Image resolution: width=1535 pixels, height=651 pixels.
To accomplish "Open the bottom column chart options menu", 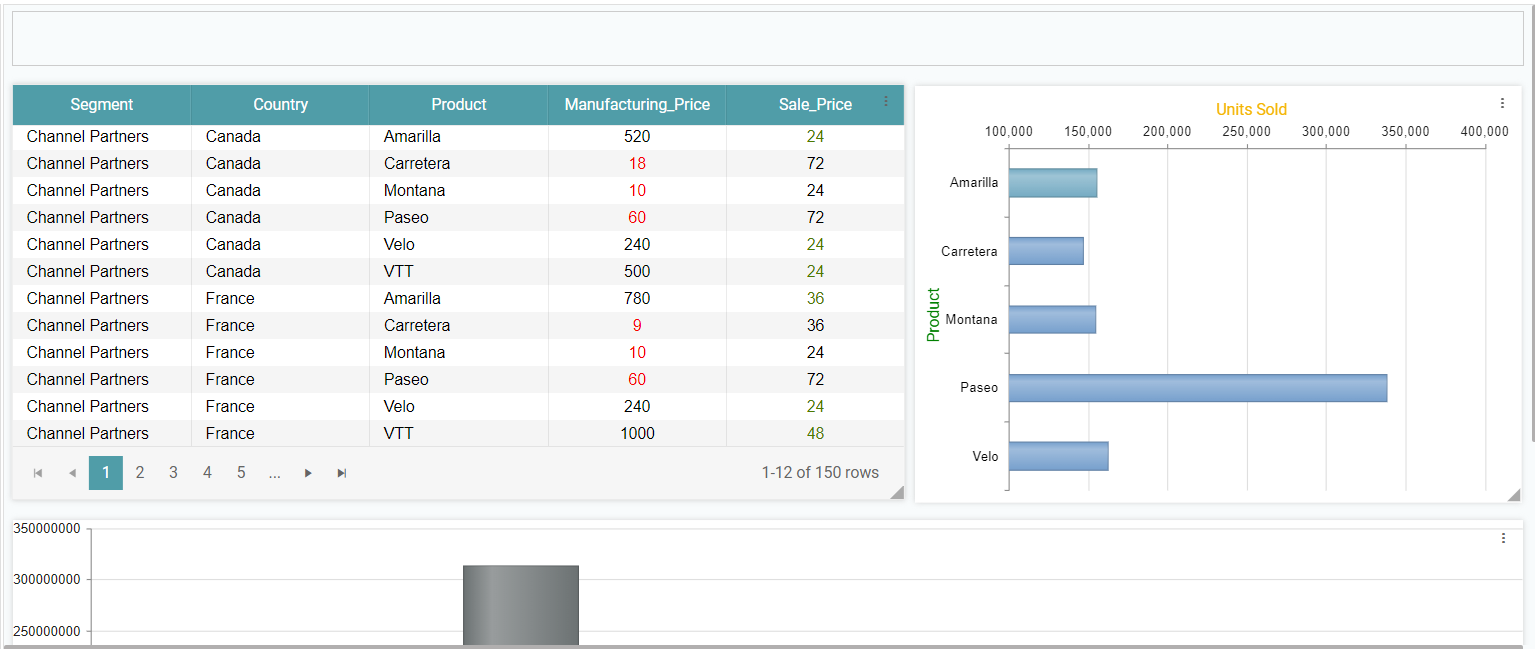I will point(1503,538).
